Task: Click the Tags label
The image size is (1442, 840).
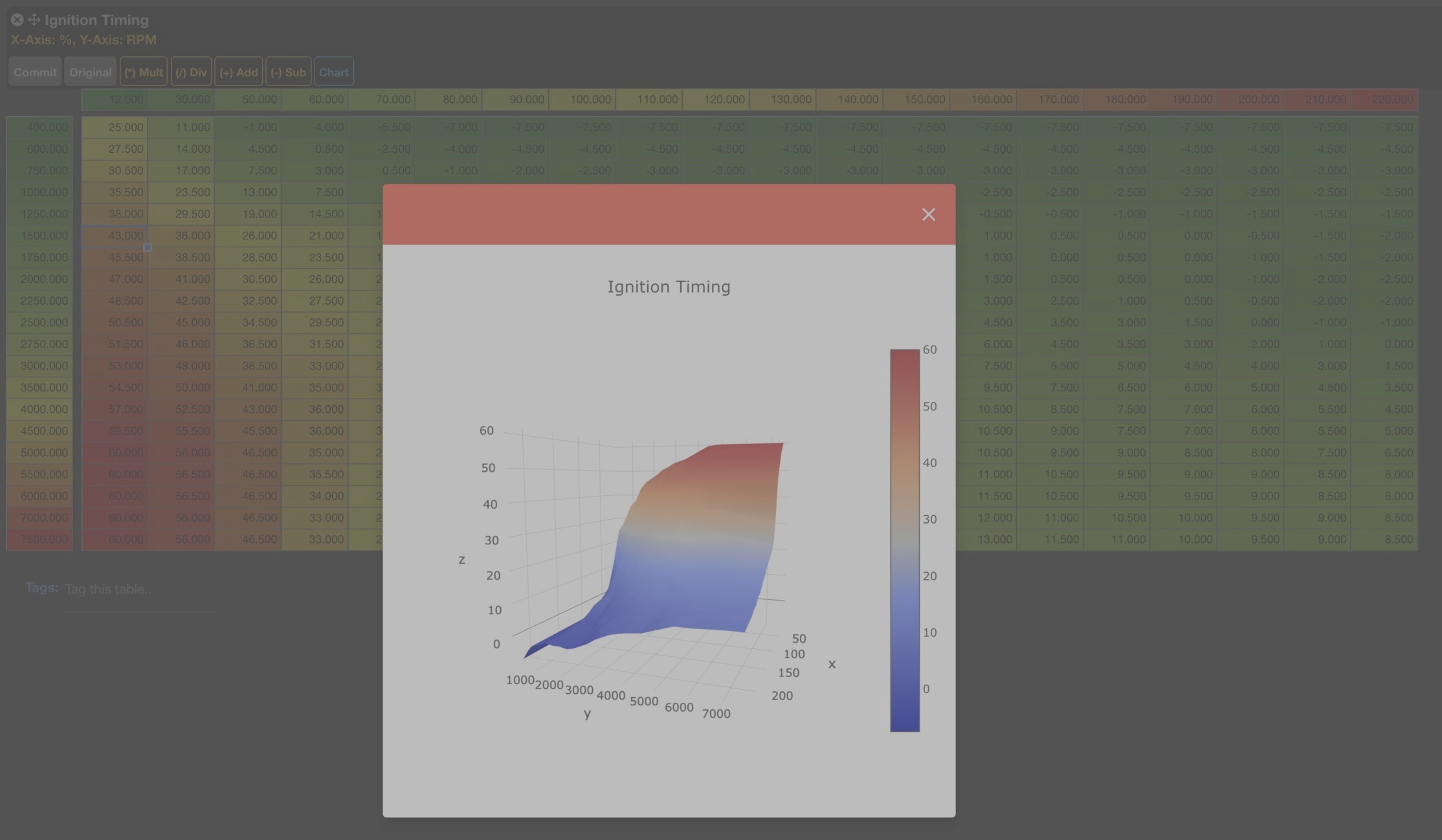Action: tap(41, 588)
